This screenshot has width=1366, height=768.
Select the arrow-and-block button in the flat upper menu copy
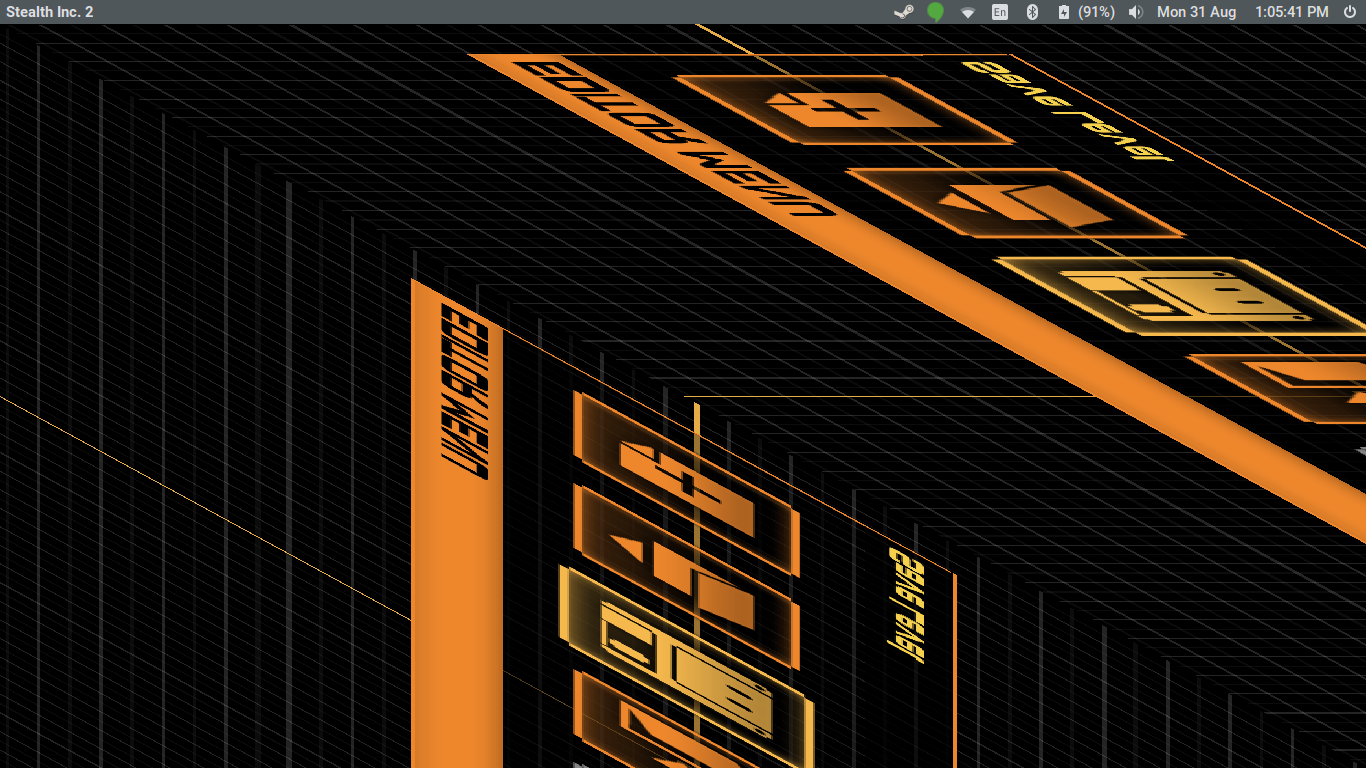(x=1015, y=203)
